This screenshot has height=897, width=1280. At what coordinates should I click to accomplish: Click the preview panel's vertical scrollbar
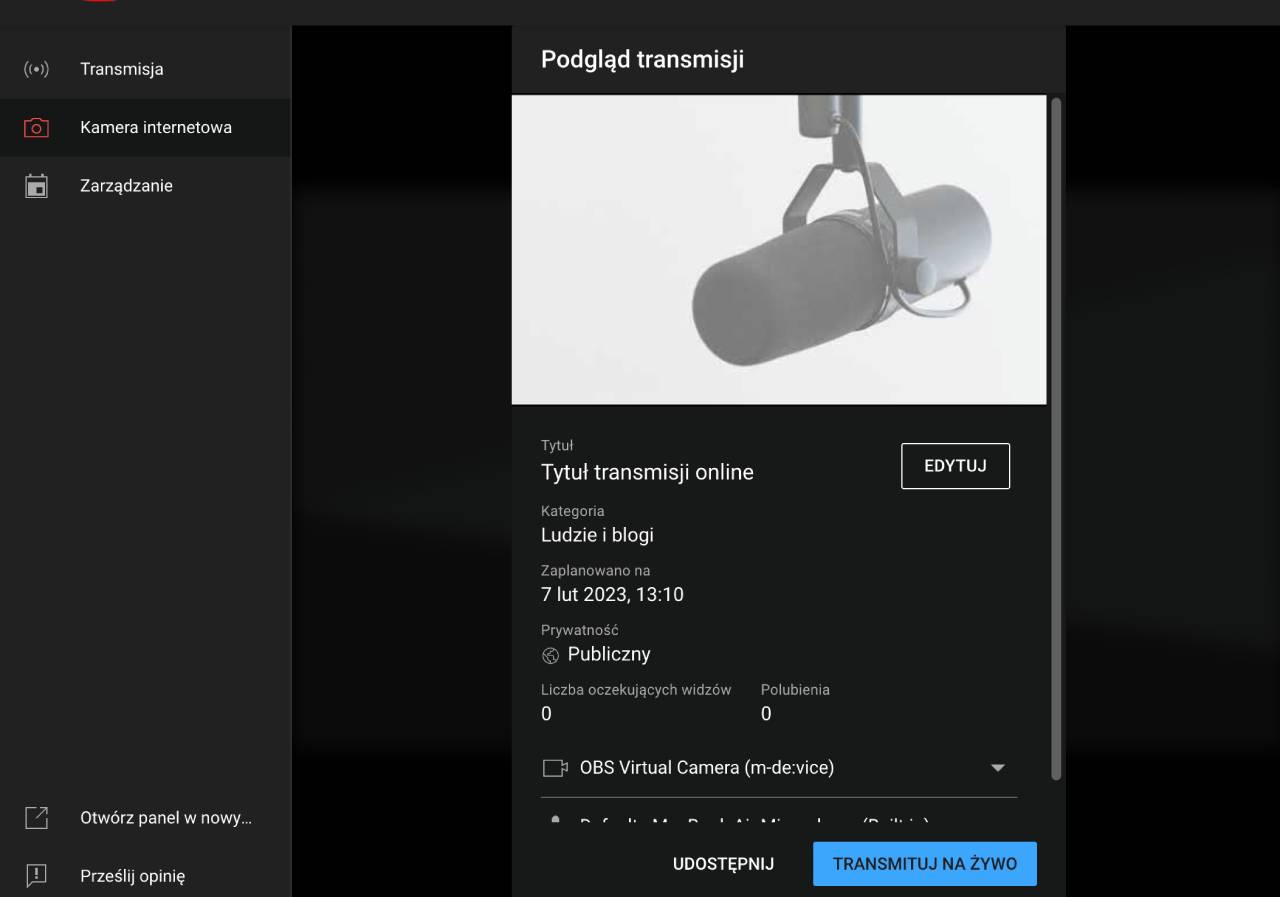(x=1057, y=438)
